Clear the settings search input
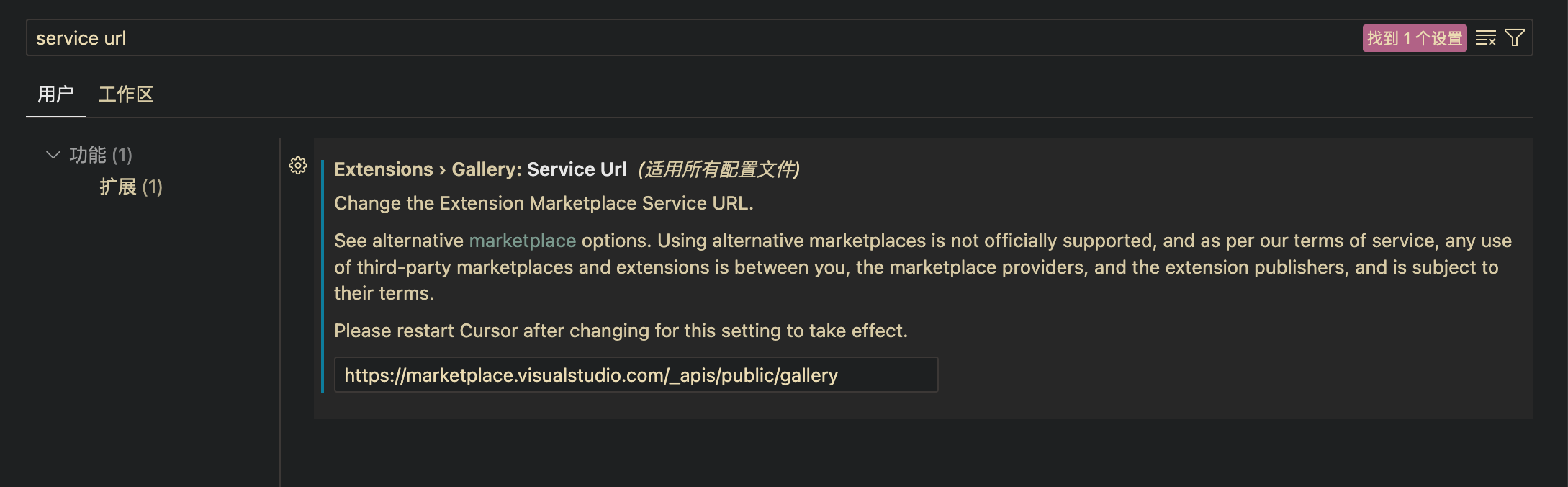This screenshot has width=1568, height=487. [x=1485, y=38]
